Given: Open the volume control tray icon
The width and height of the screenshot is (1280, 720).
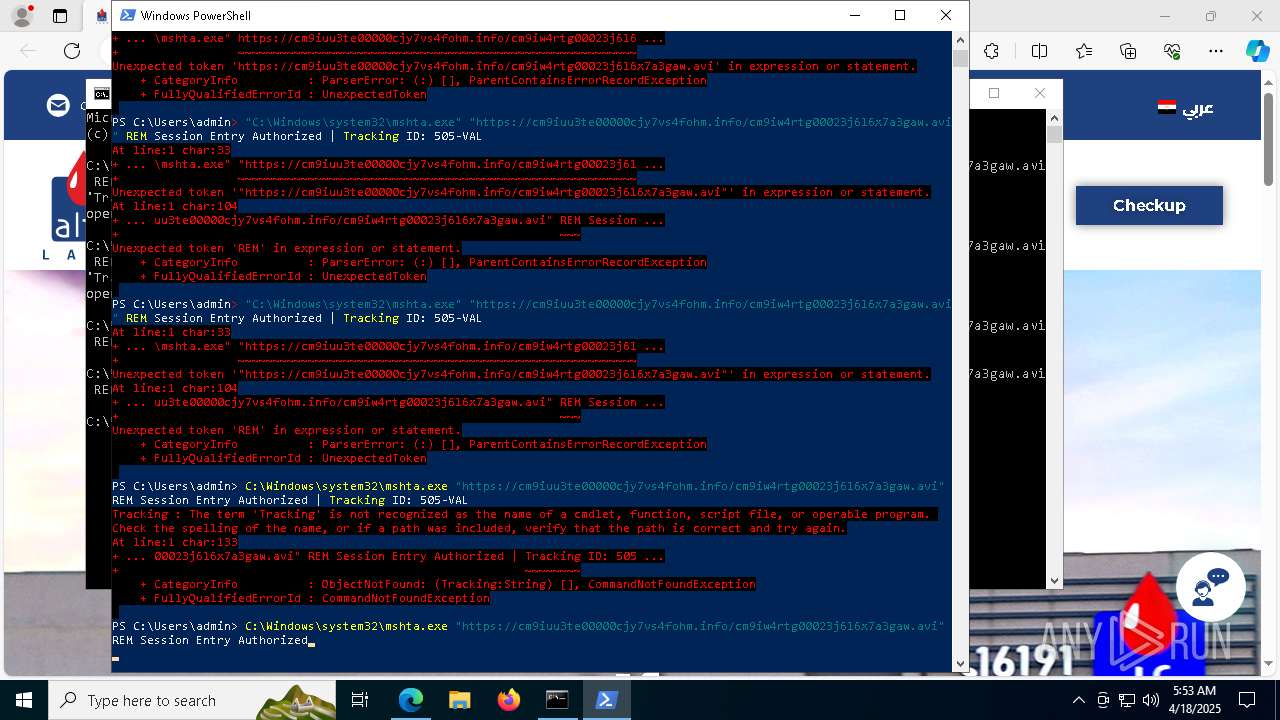Looking at the screenshot, I should [x=1150, y=700].
